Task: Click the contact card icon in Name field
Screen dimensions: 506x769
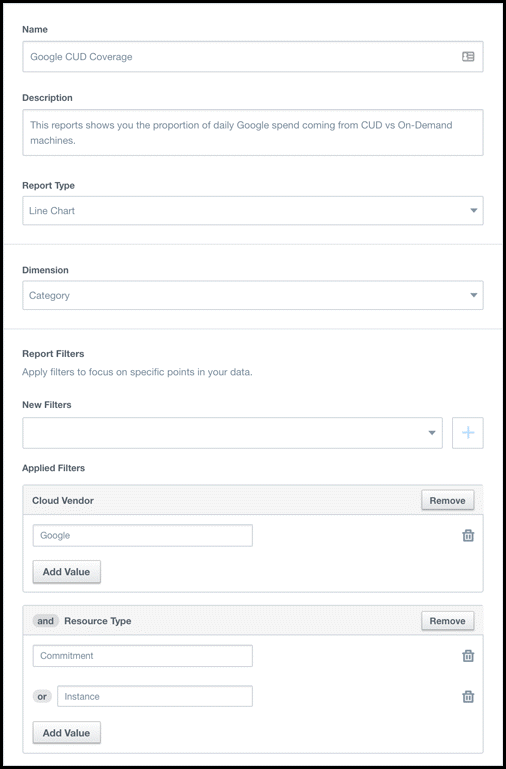Action: (x=468, y=57)
